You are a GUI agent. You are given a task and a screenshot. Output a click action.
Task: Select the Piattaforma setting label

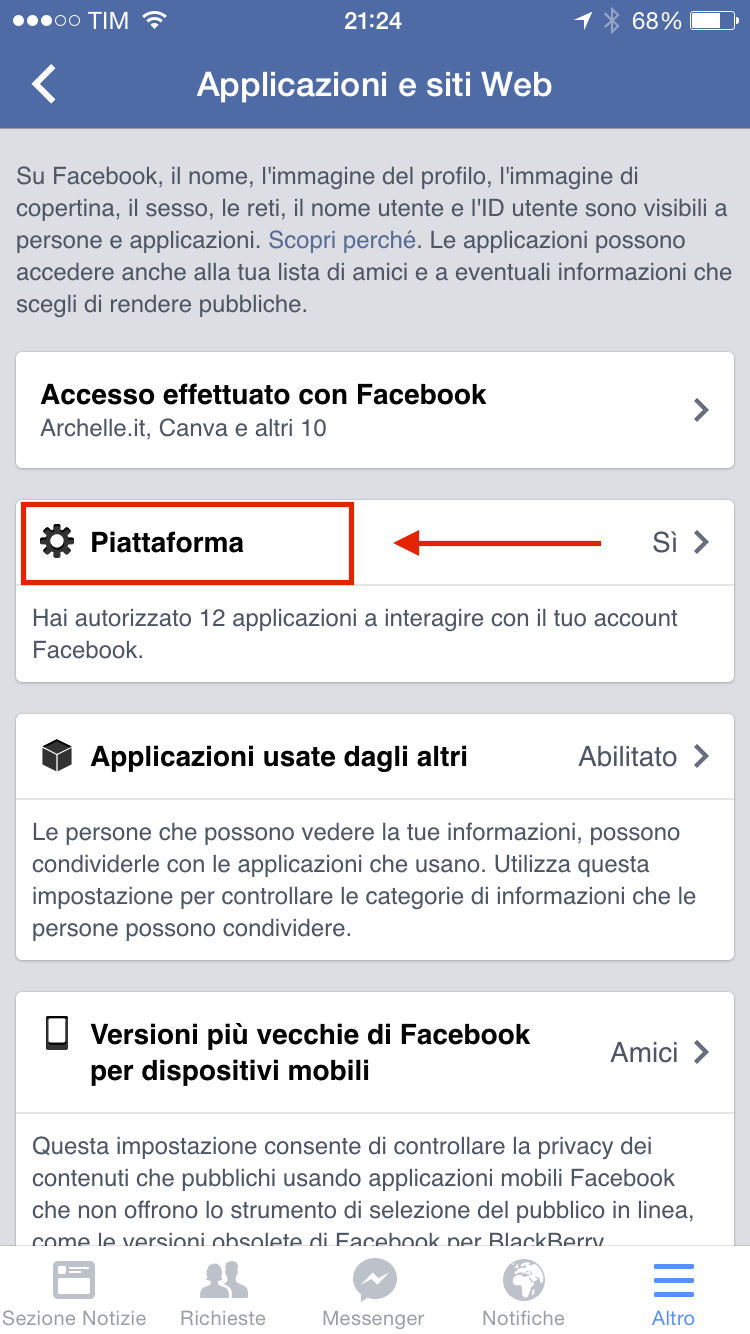point(167,542)
